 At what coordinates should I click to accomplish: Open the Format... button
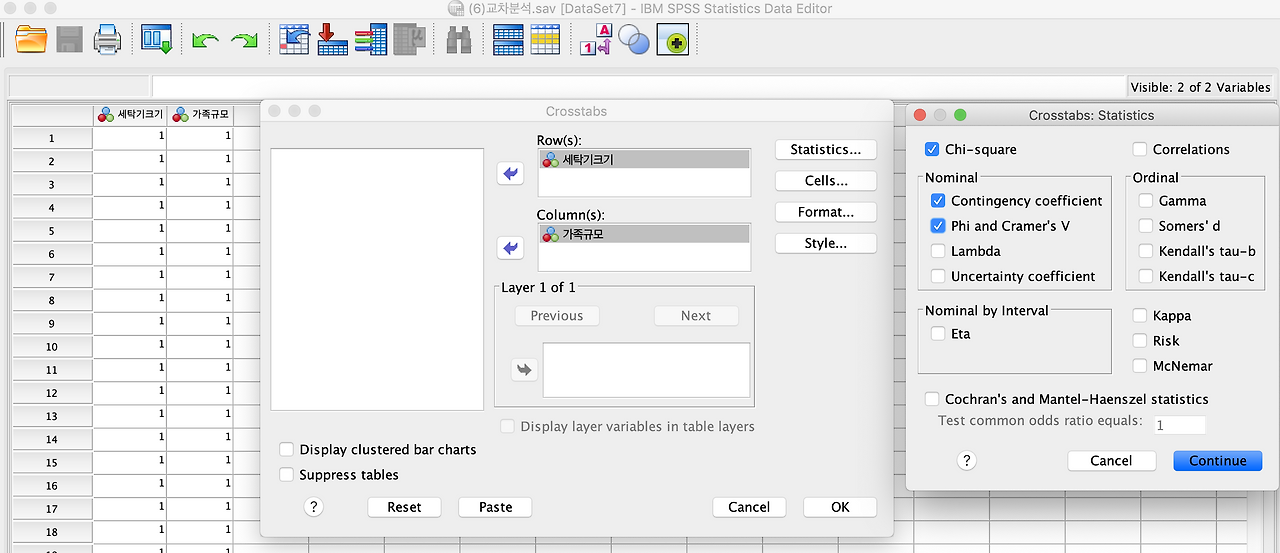point(826,212)
